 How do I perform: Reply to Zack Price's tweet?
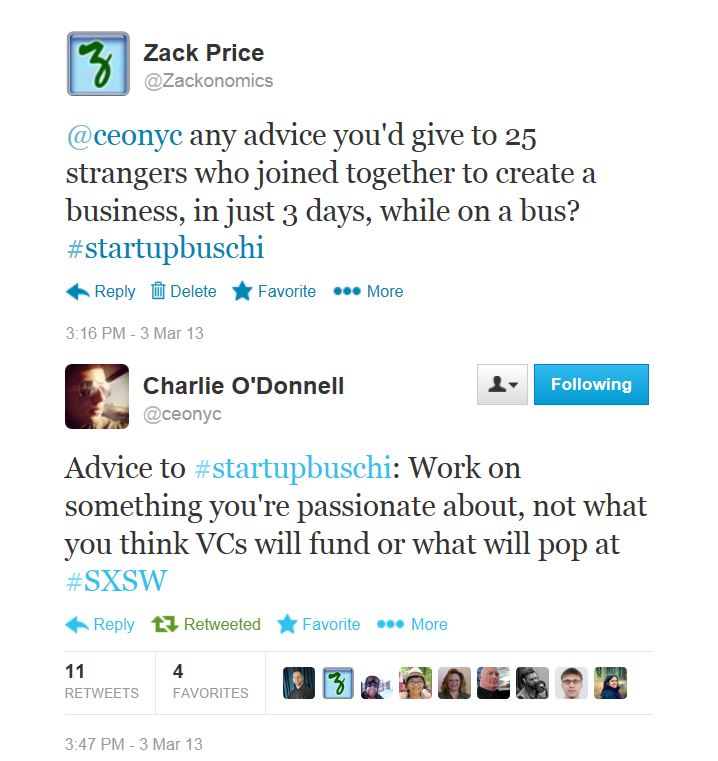[100, 292]
